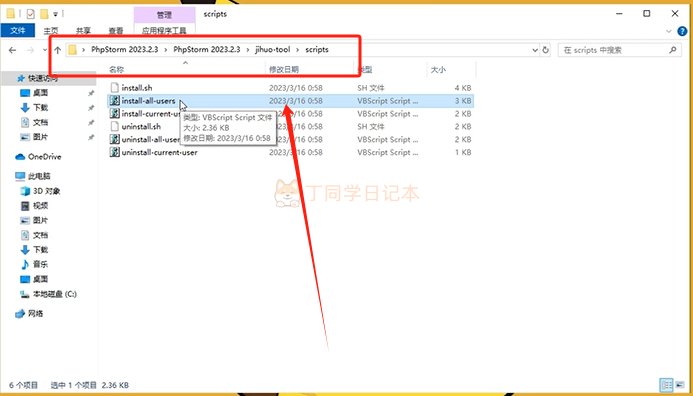Open the 文件 ribbon menu

click(x=18, y=30)
